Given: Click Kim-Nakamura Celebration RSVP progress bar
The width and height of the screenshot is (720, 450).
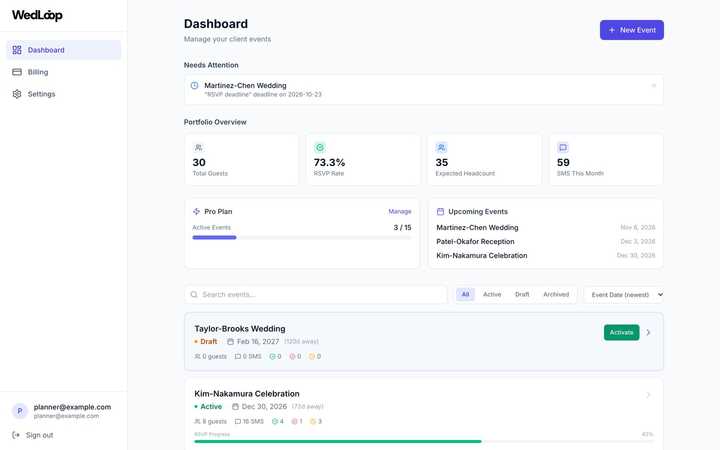Looking at the screenshot, I should coord(423,441).
